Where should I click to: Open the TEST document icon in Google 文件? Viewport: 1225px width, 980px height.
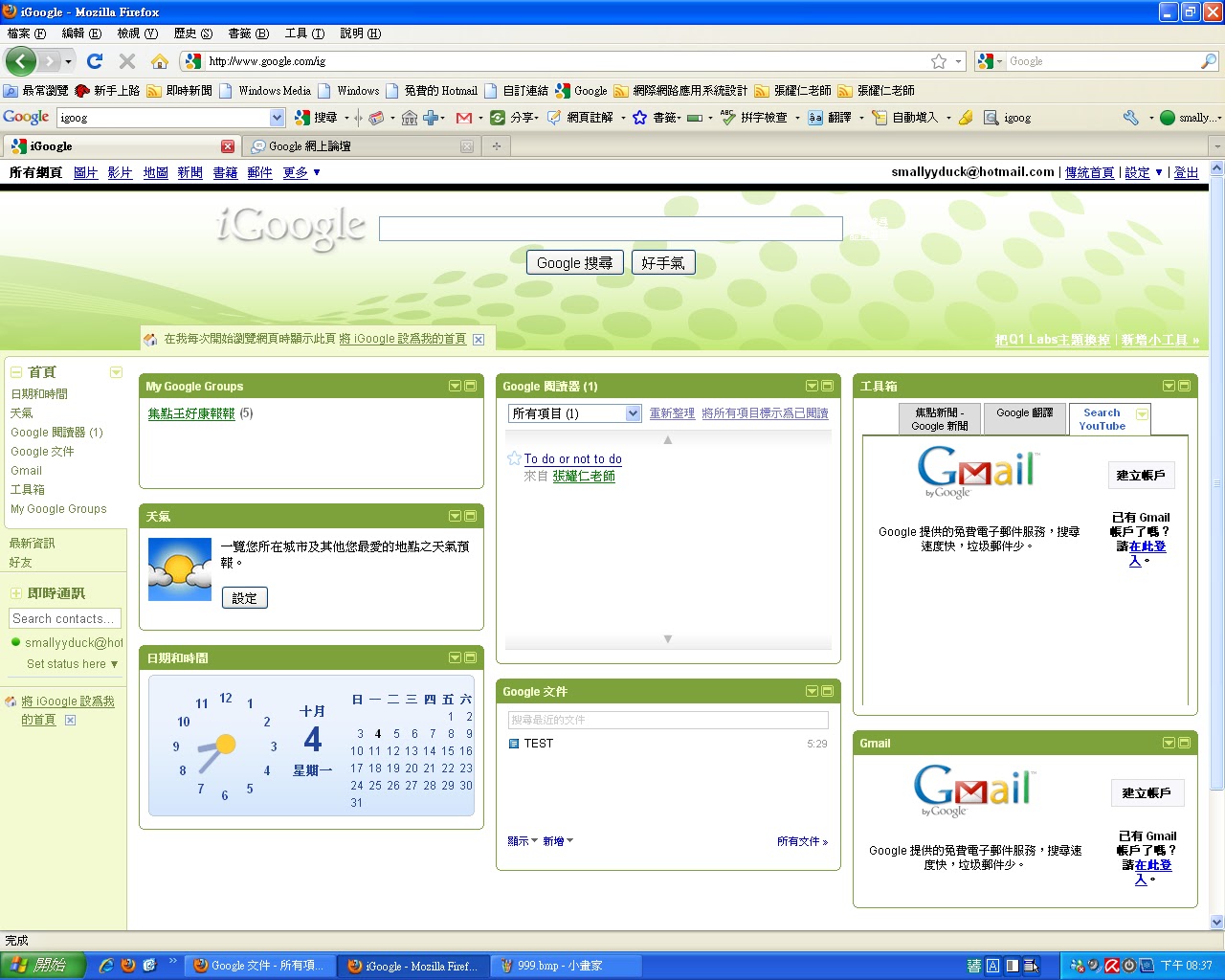point(514,744)
